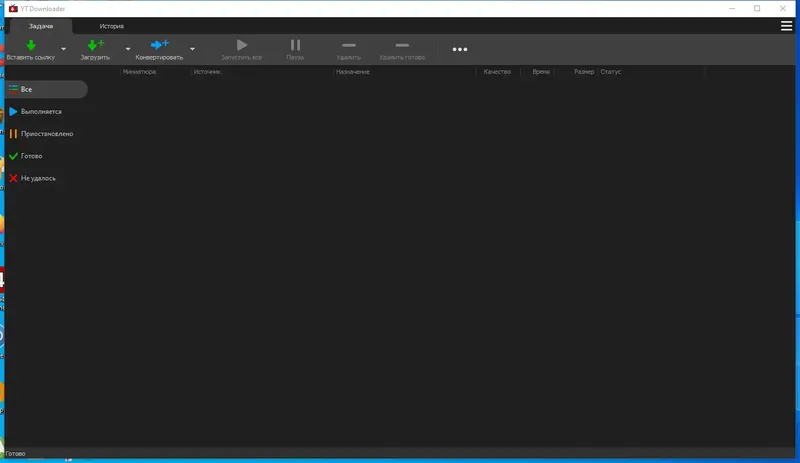Click the green Вставить ссылку arrow icon
This screenshot has width=800, height=463.
pyautogui.click(x=31, y=45)
